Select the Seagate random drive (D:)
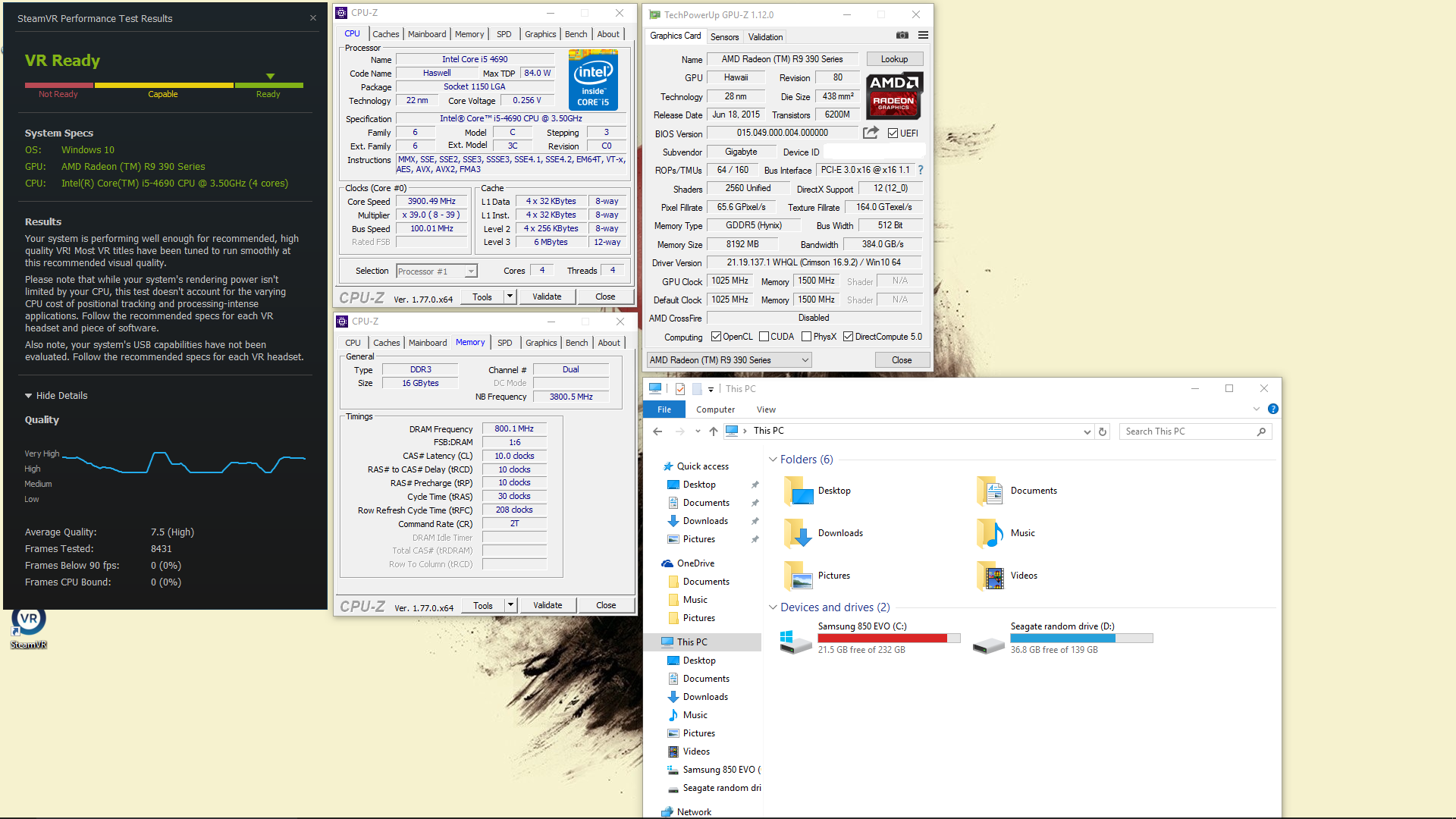Viewport: 1456px width, 819px height. pos(1062,638)
